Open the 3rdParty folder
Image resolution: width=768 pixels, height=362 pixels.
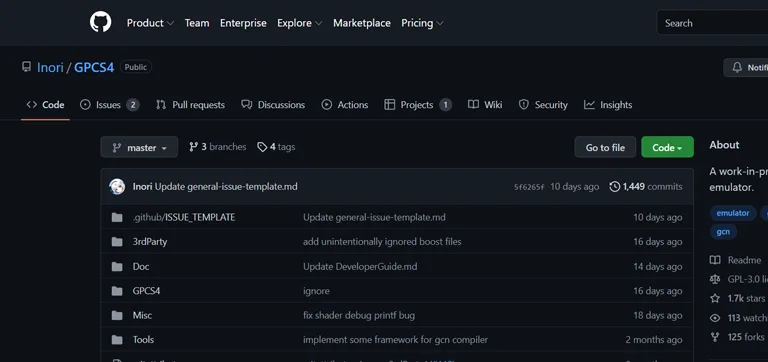click(150, 241)
